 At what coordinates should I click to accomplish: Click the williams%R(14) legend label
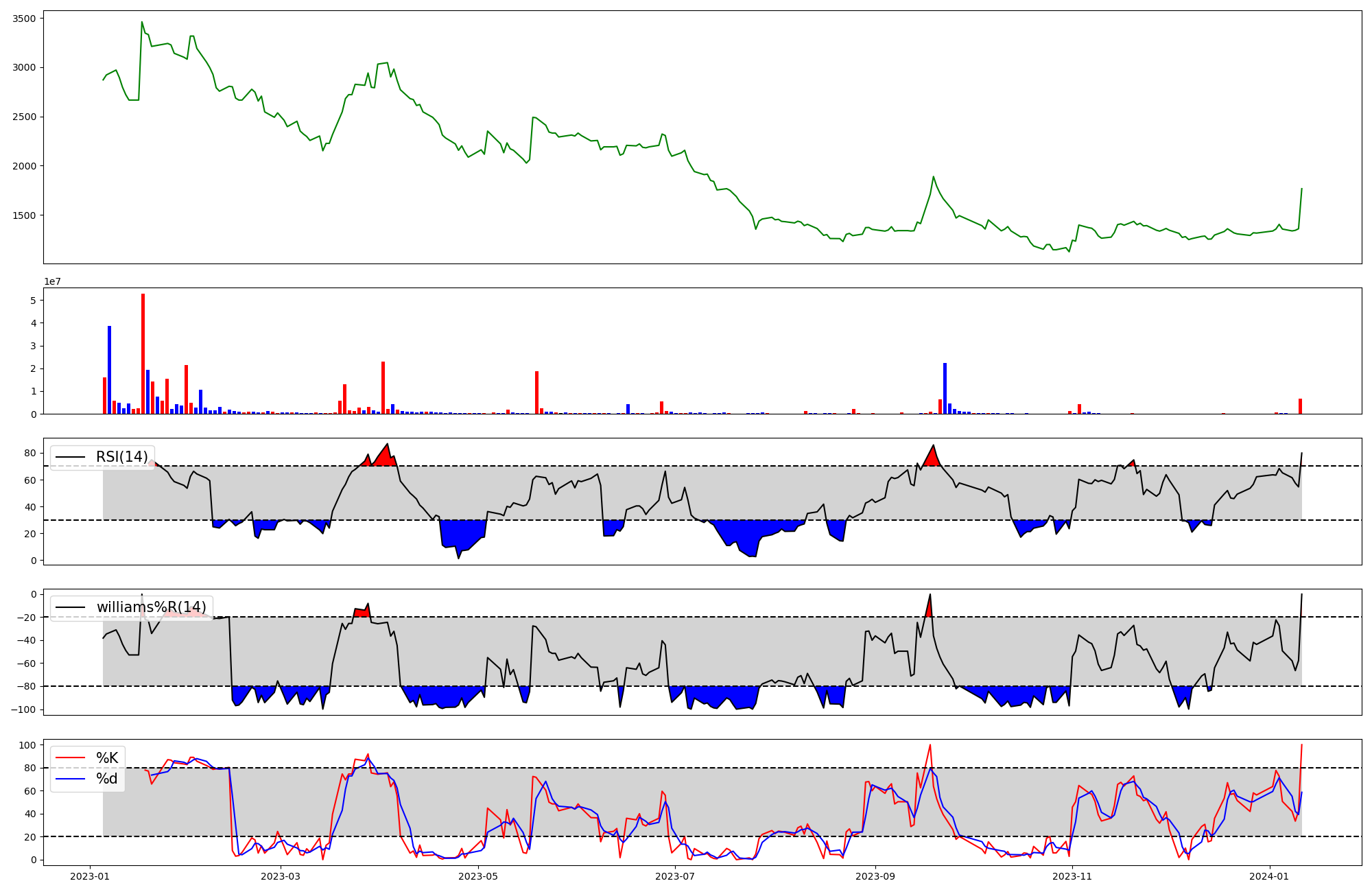click(x=151, y=607)
